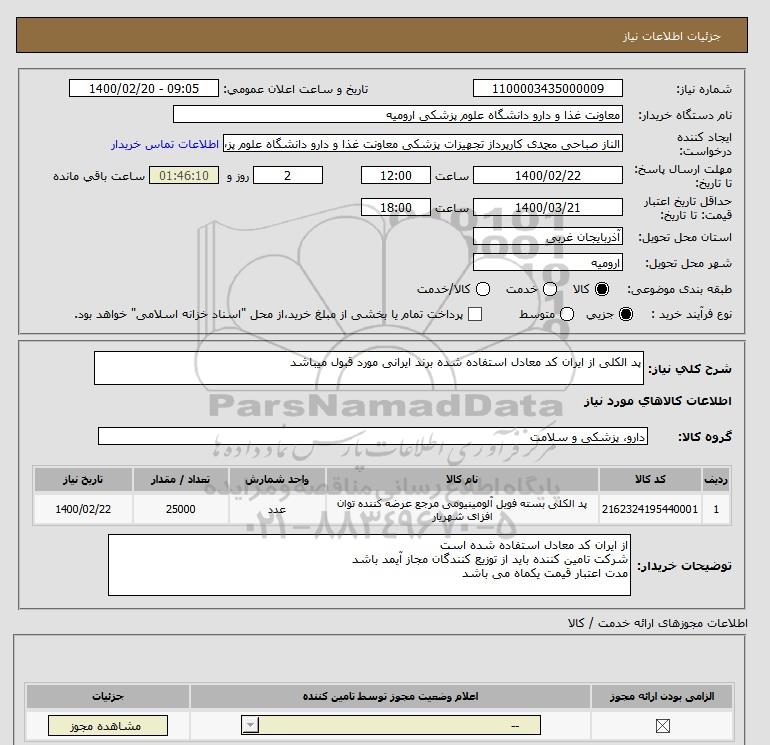
Task: Click the price validity date 1400/03/21 field
Action: [x=548, y=207]
